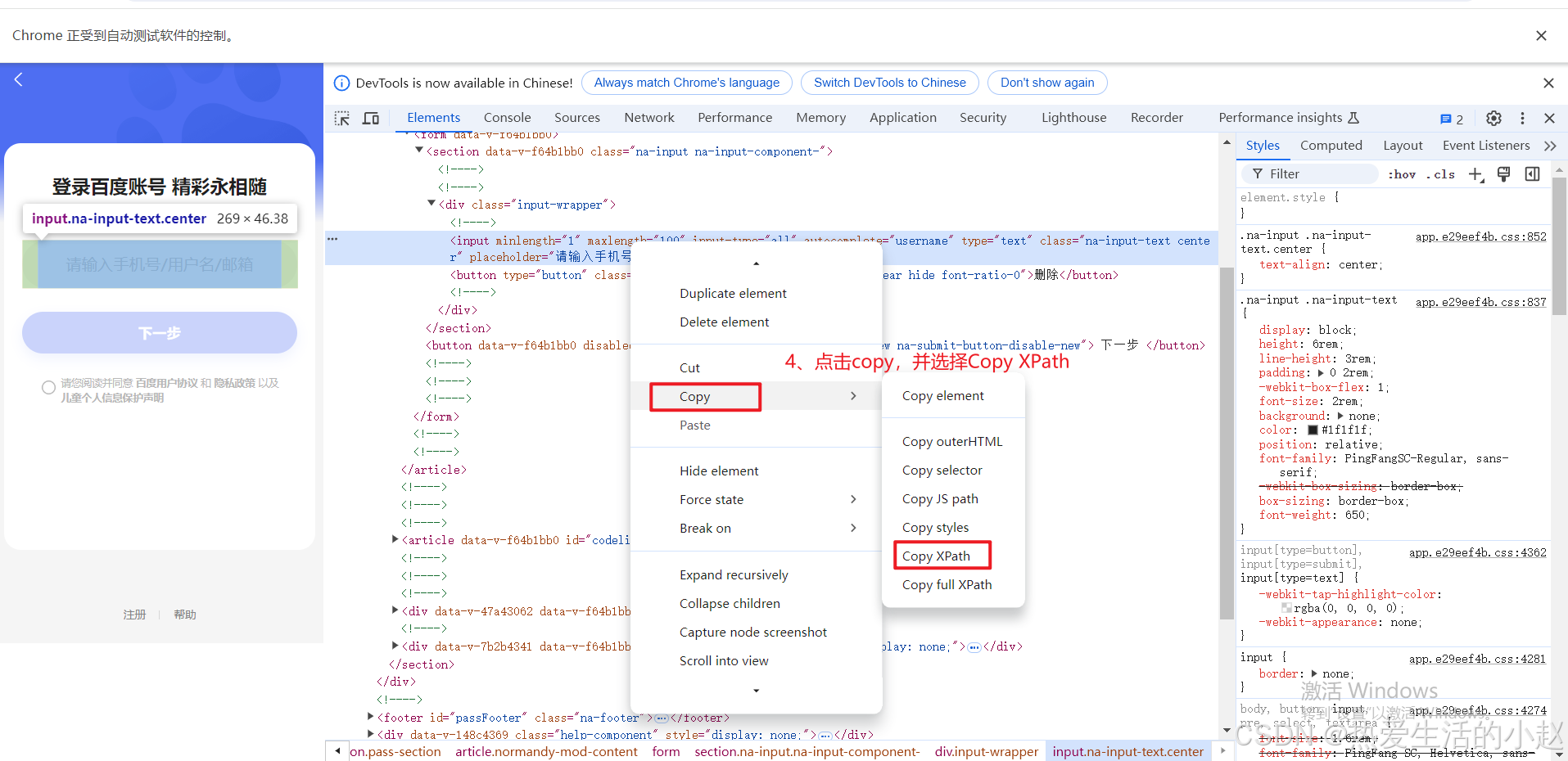Open DevTools more options kebab menu
1568x761 pixels.
pos(1522,118)
